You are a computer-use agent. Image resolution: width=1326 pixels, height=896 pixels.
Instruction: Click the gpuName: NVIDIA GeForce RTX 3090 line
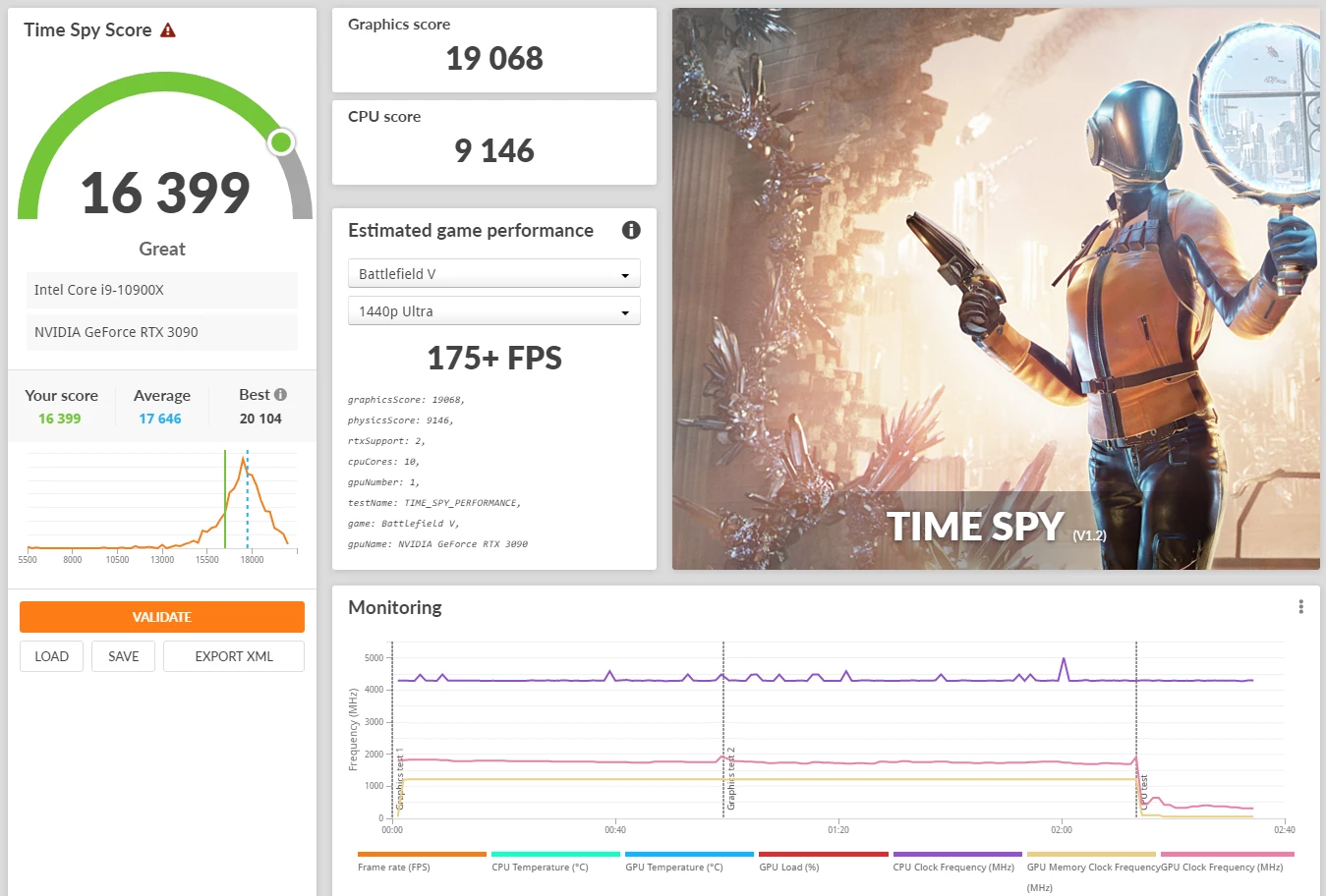[x=437, y=544]
